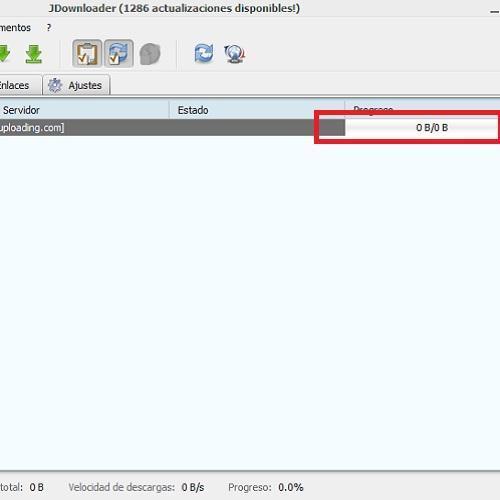The image size is (500, 500).
Task: Click the green download arrow with underline icon
Action: coord(34,54)
